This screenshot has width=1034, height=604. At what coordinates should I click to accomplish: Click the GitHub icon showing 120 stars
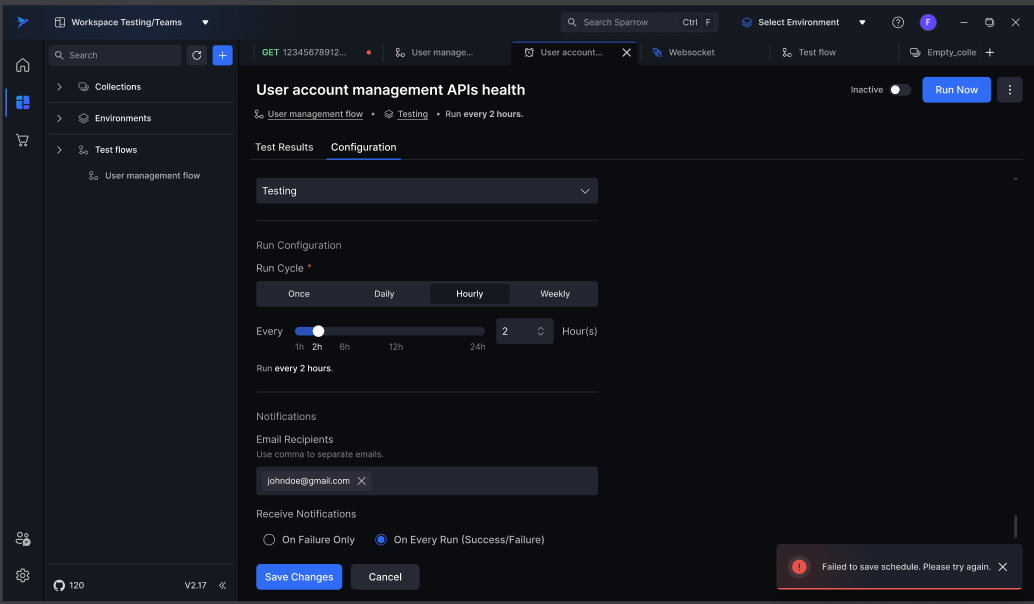pyautogui.click(x=59, y=585)
